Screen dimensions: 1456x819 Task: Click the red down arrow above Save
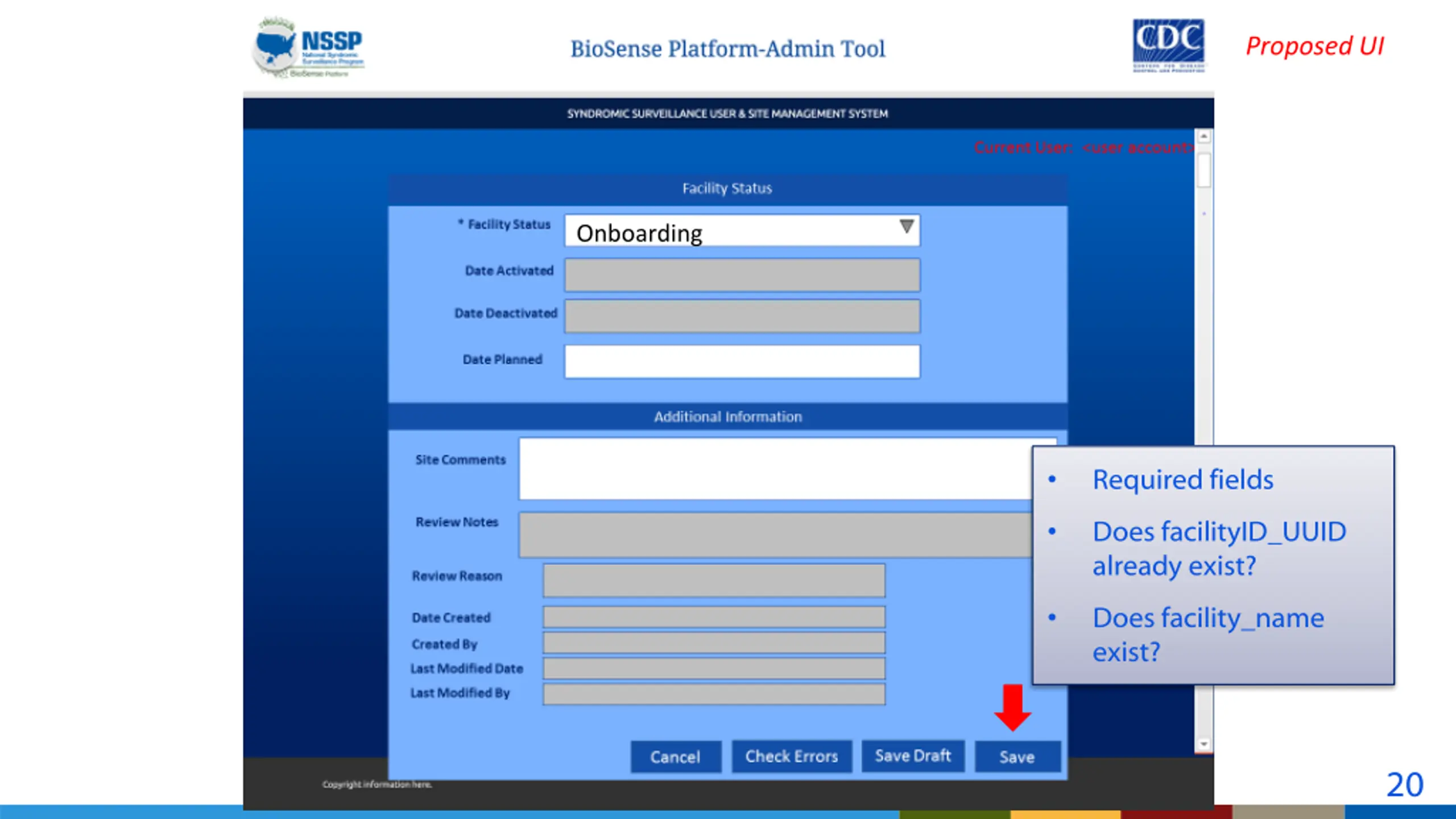tap(1013, 707)
